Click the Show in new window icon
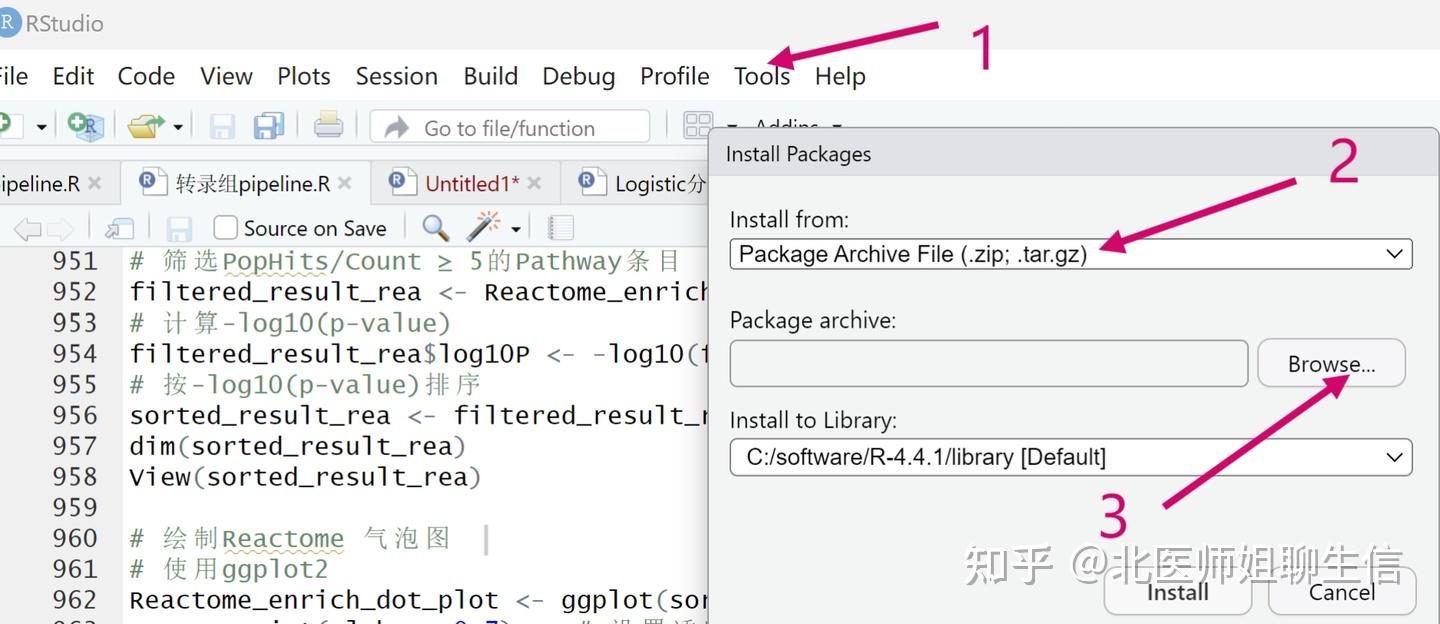Viewport: 1440px width, 624px height. point(119,228)
